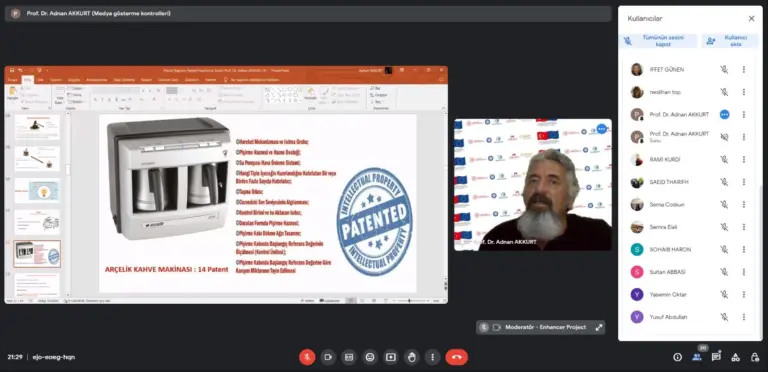
Task: Mute IFFET GÜNEN's microphone
Action: pos(724,70)
